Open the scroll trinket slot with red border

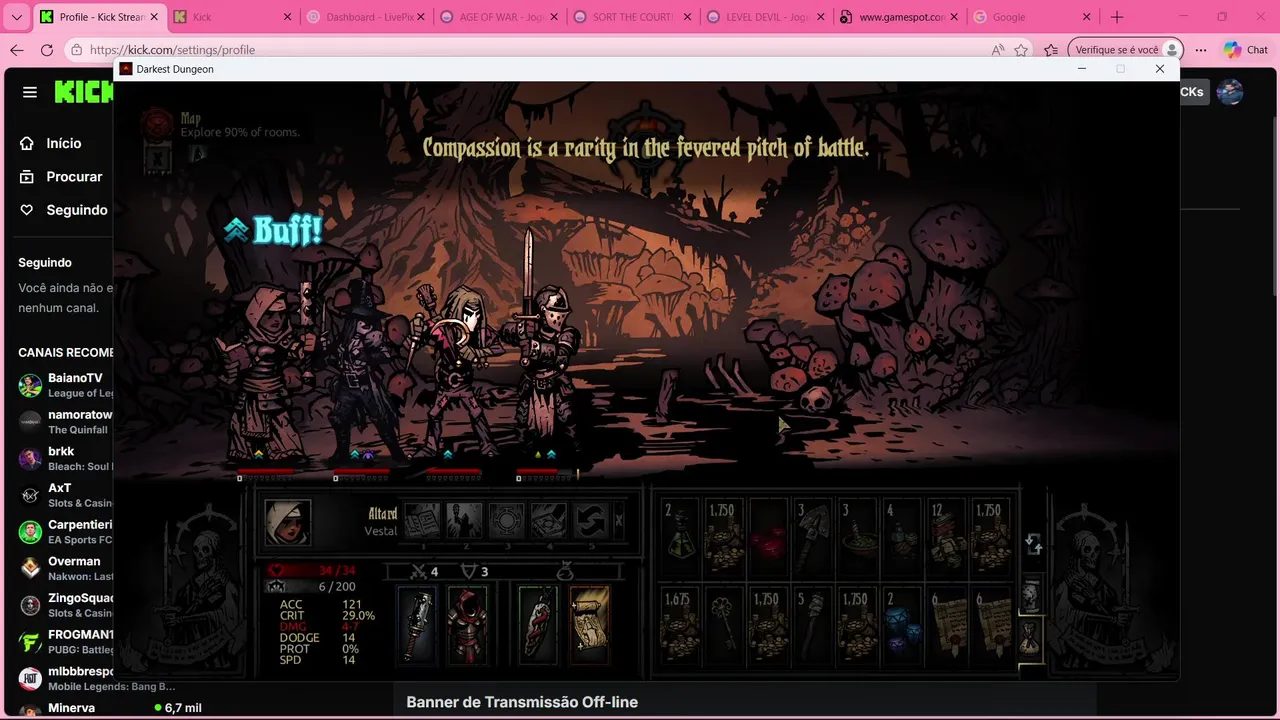[x=590, y=626]
